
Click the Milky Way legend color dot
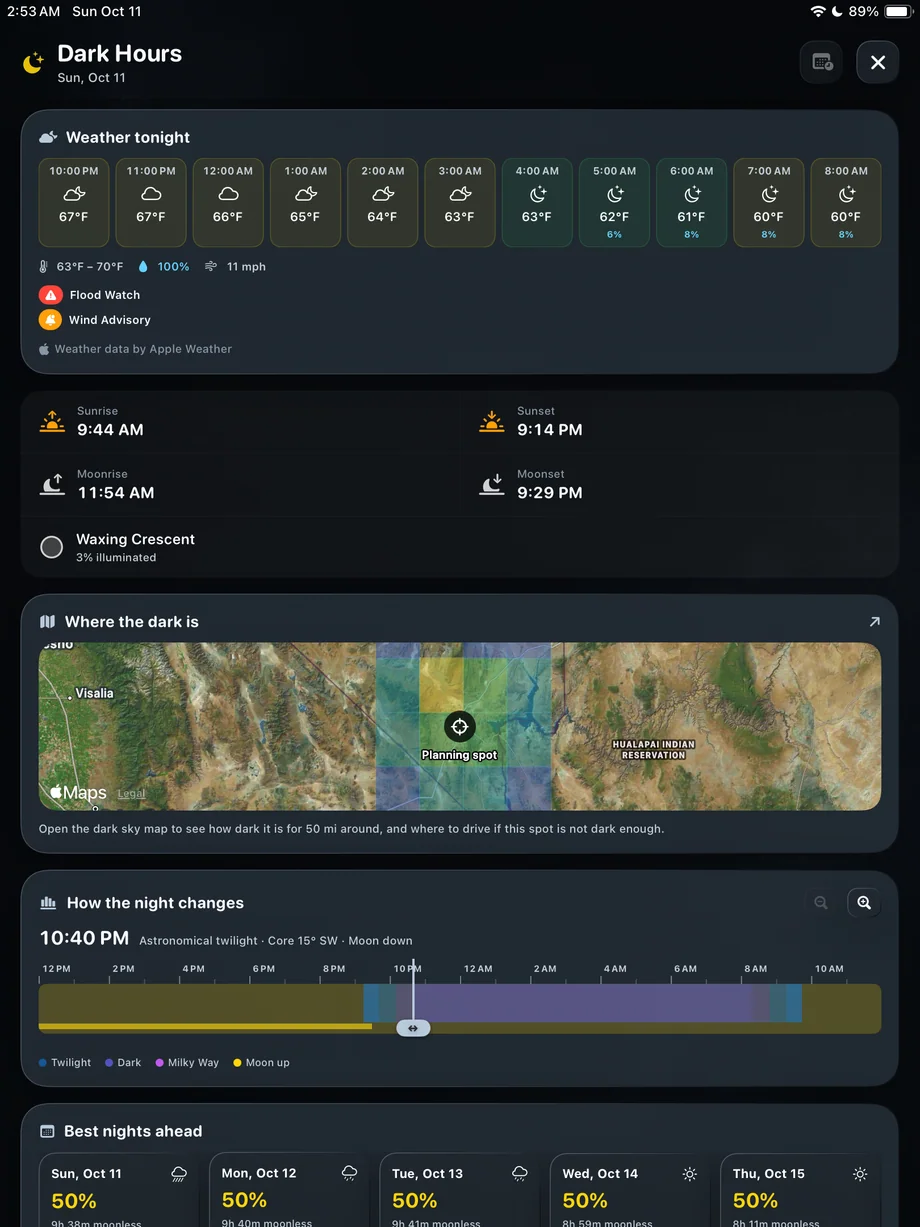coord(160,1063)
